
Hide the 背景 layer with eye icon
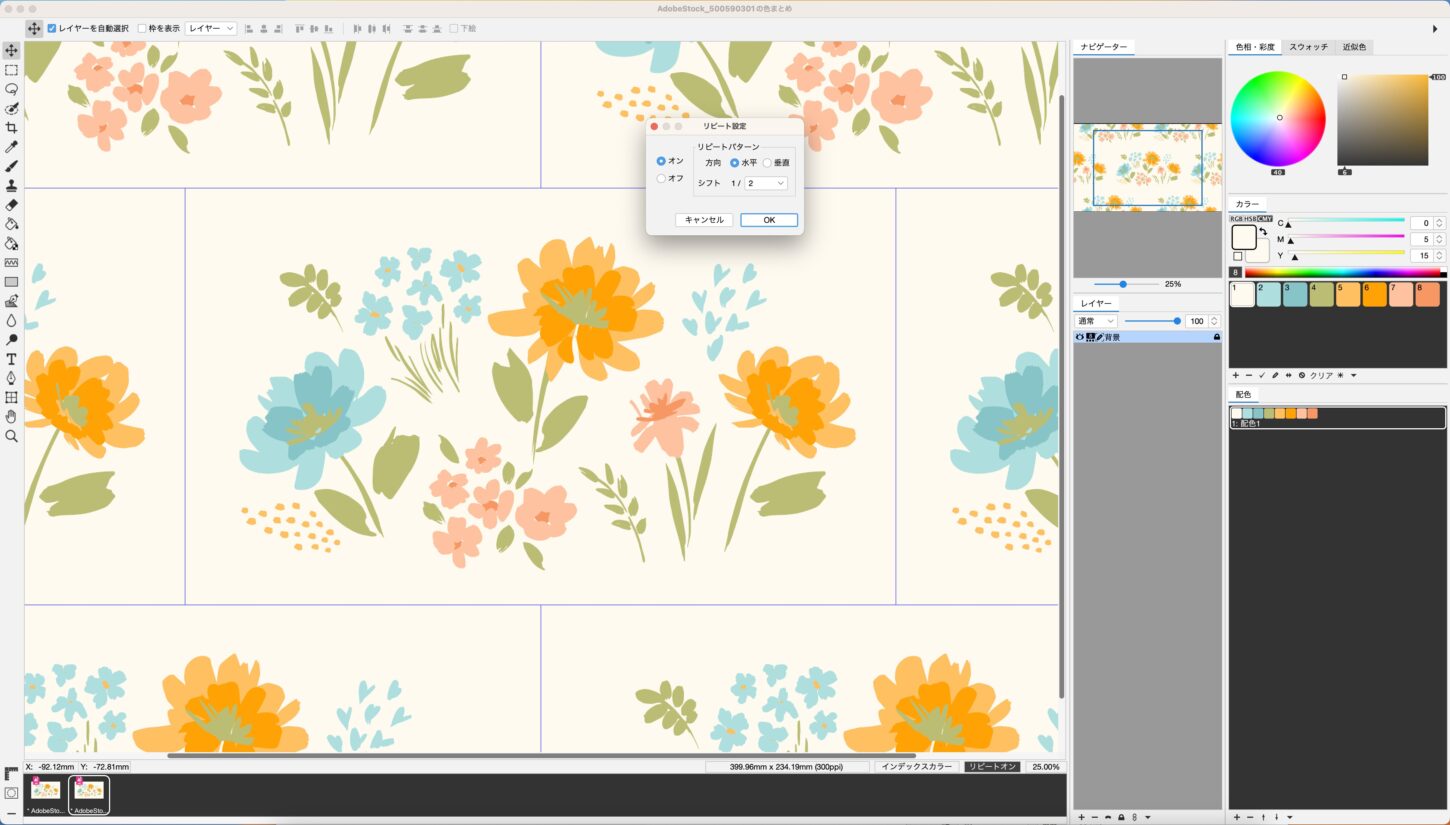(x=1080, y=338)
